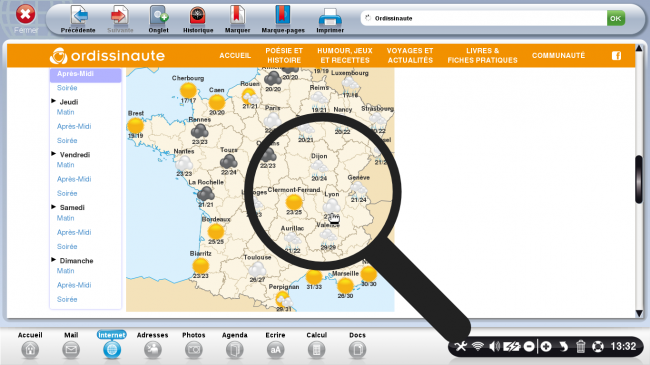Bookmark this page with Marquer
The image size is (650, 365).
[x=237, y=15]
